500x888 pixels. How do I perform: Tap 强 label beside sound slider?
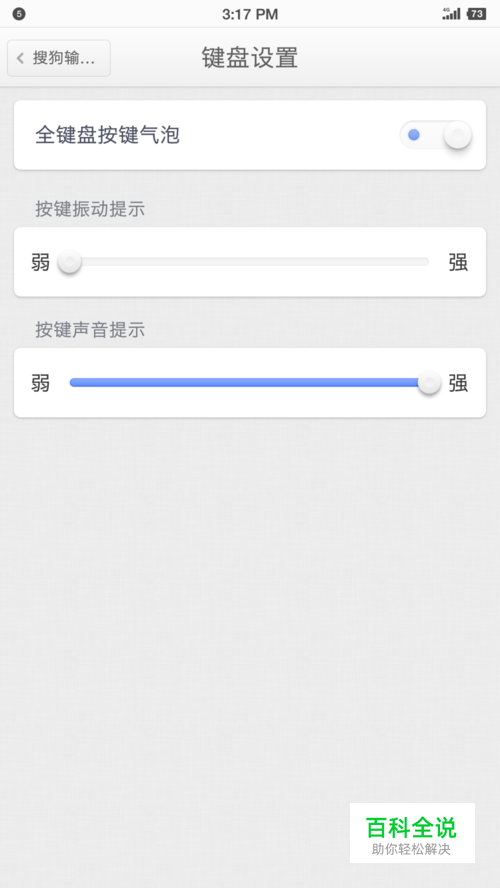(x=458, y=383)
